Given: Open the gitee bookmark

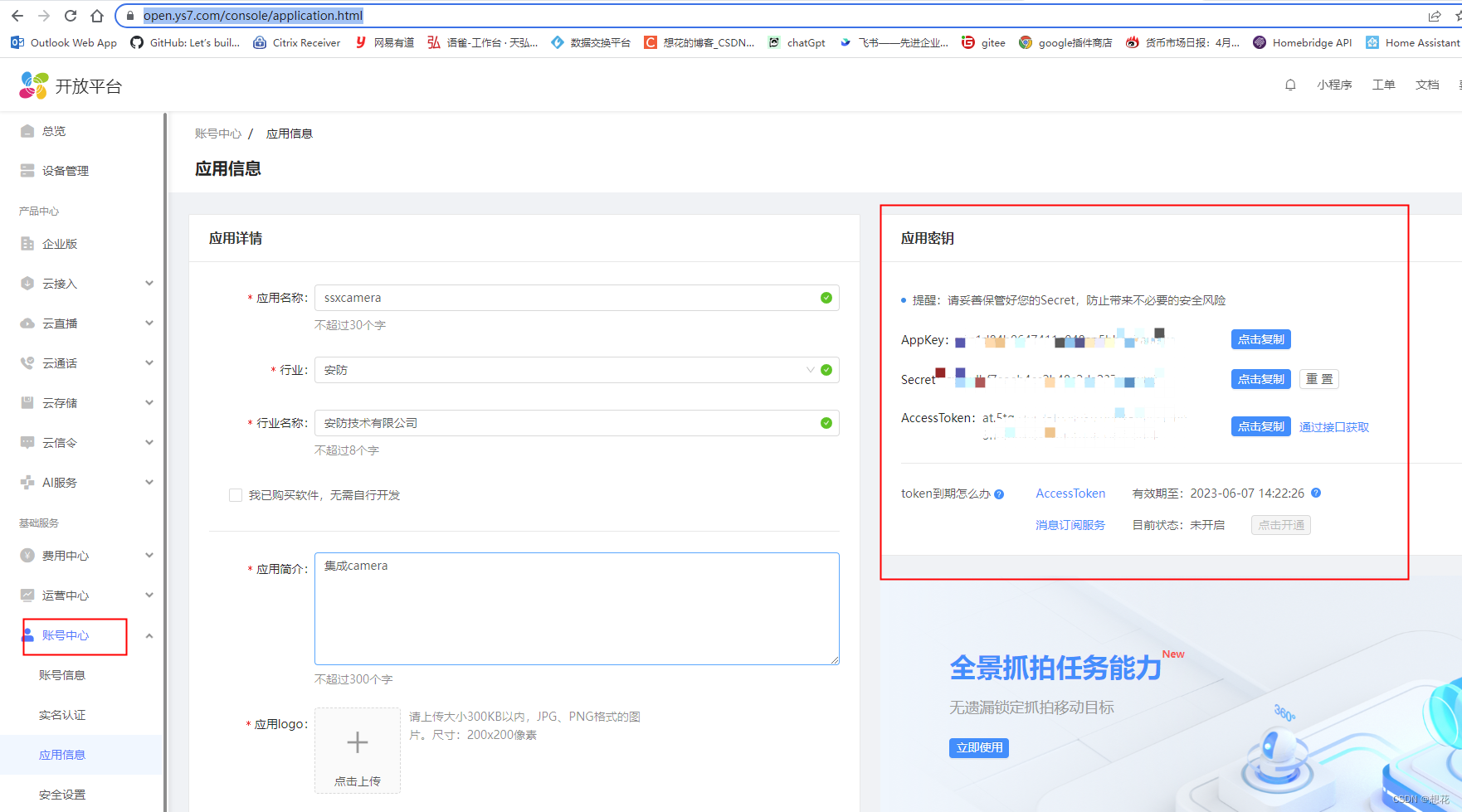Looking at the screenshot, I should click(x=983, y=42).
